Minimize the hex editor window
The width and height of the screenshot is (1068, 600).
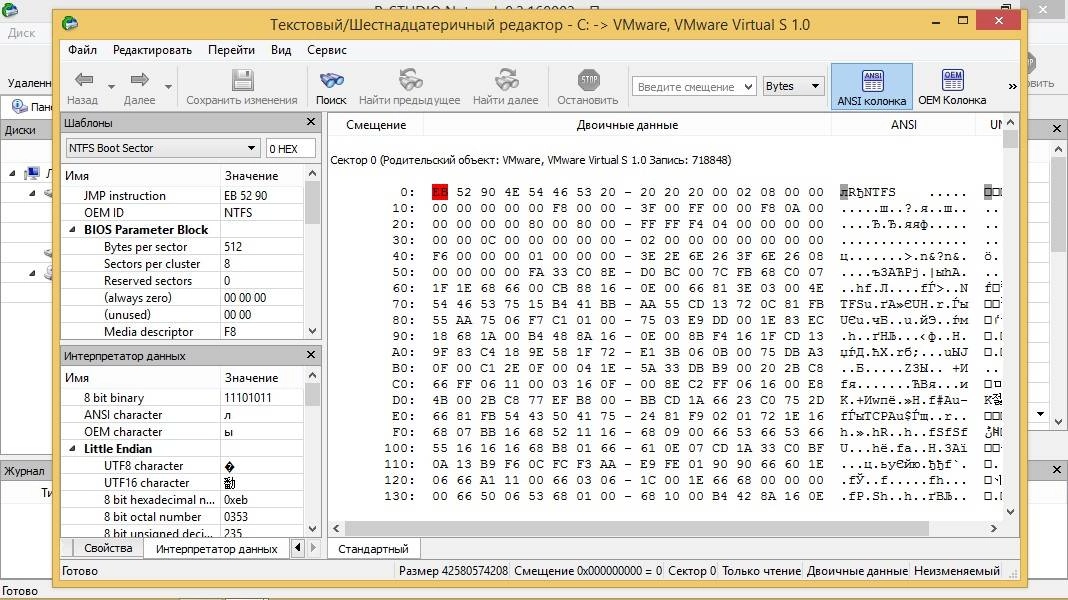(x=937, y=22)
